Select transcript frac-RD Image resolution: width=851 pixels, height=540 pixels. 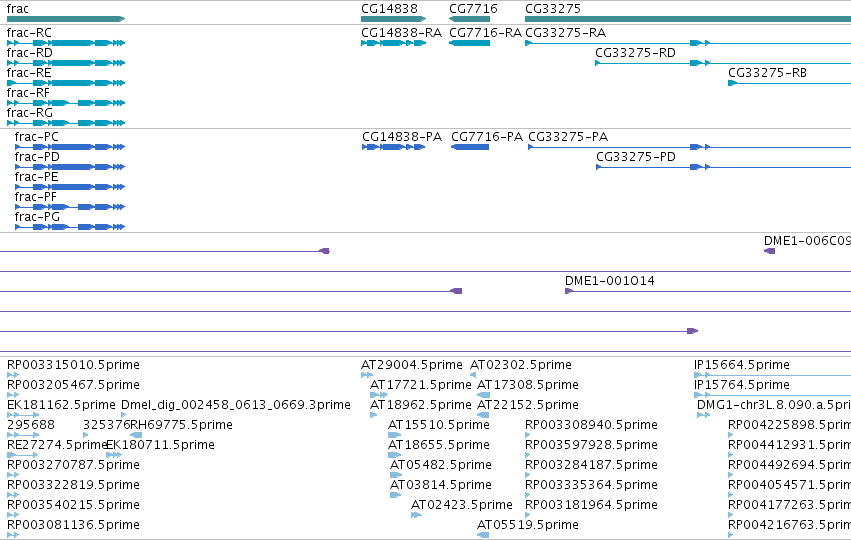point(66,63)
